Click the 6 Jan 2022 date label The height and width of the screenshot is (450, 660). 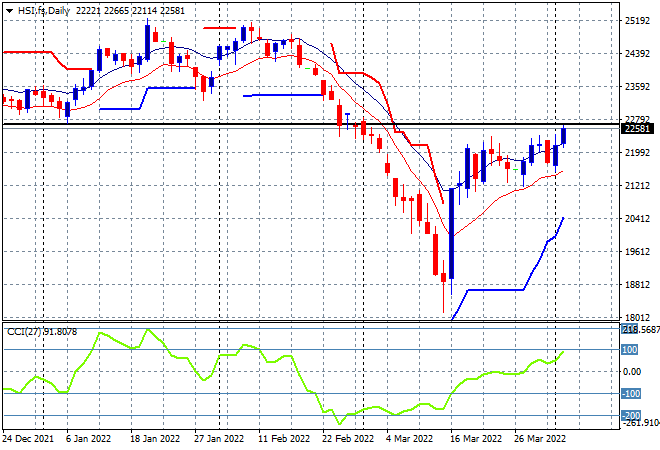(x=88, y=439)
